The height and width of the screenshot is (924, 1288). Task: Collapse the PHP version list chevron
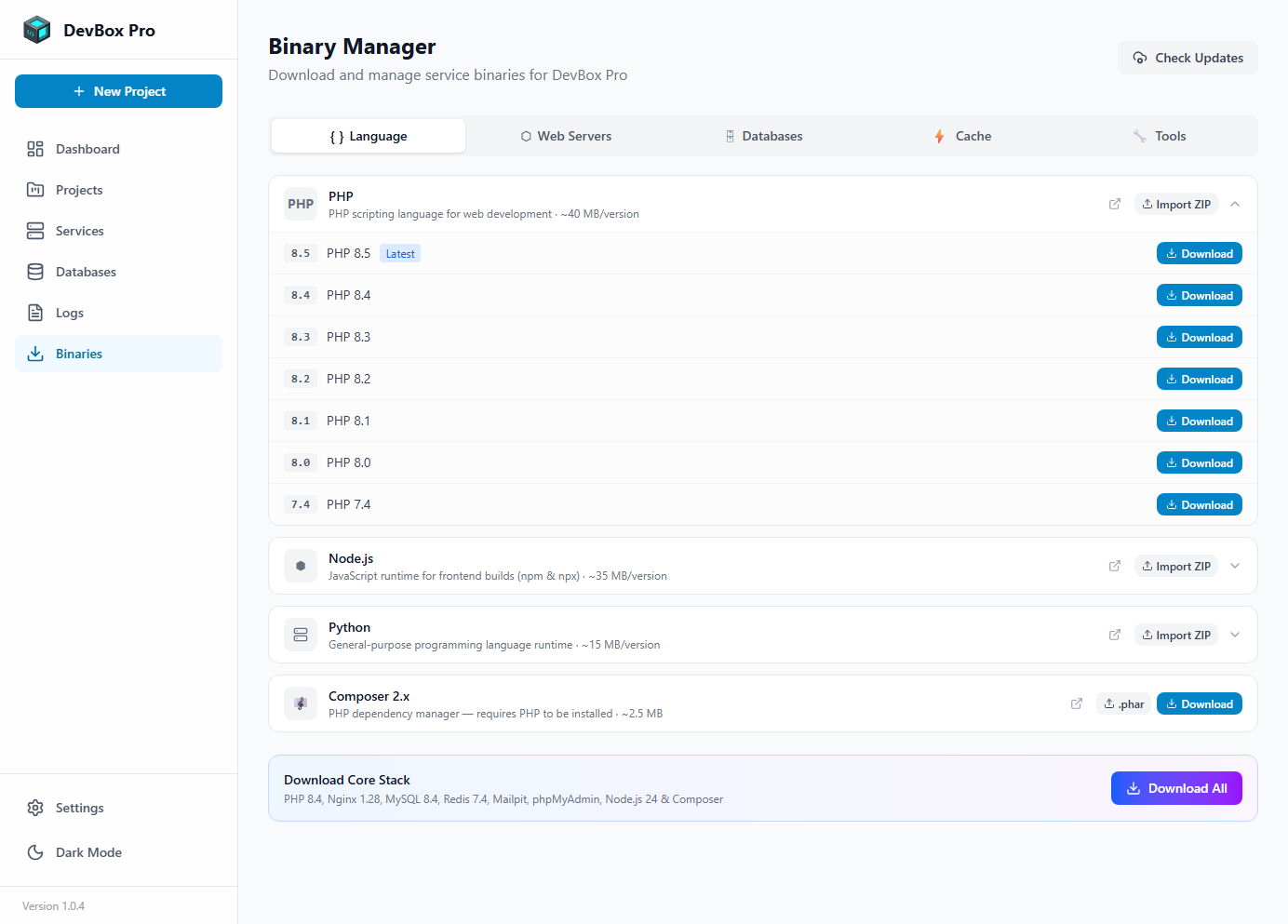point(1235,203)
